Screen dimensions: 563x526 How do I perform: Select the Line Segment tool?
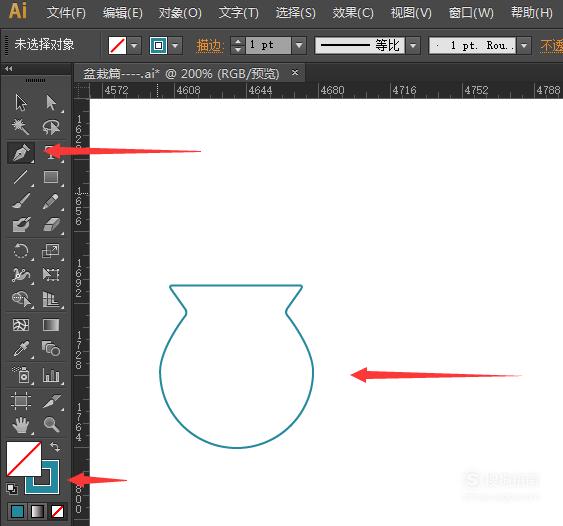[21, 177]
